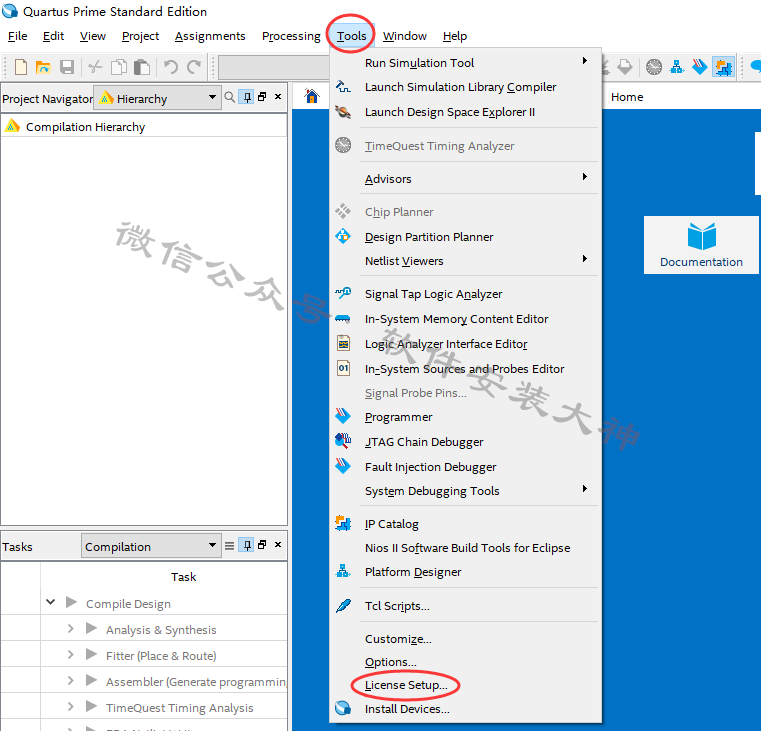Image resolution: width=761 pixels, height=731 pixels.
Task: Select Tcl Scripts... menu entry
Action: point(465,606)
